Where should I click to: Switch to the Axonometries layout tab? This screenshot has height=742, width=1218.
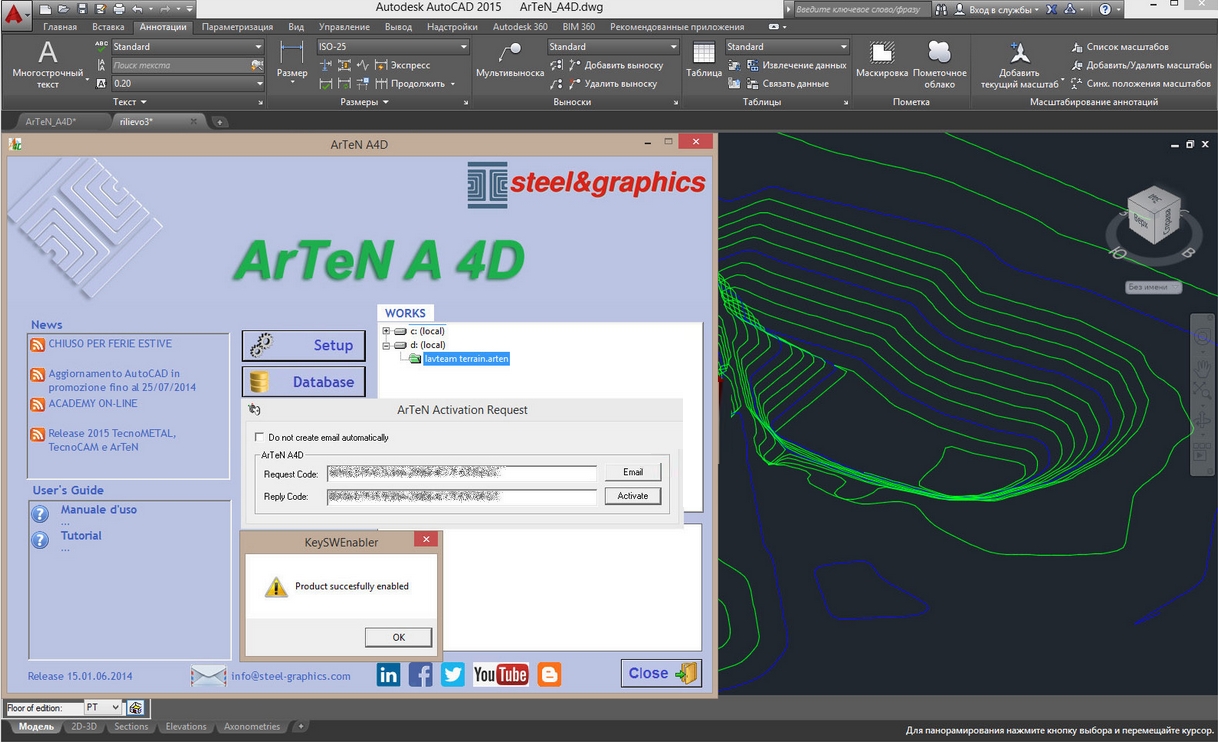[x=252, y=727]
